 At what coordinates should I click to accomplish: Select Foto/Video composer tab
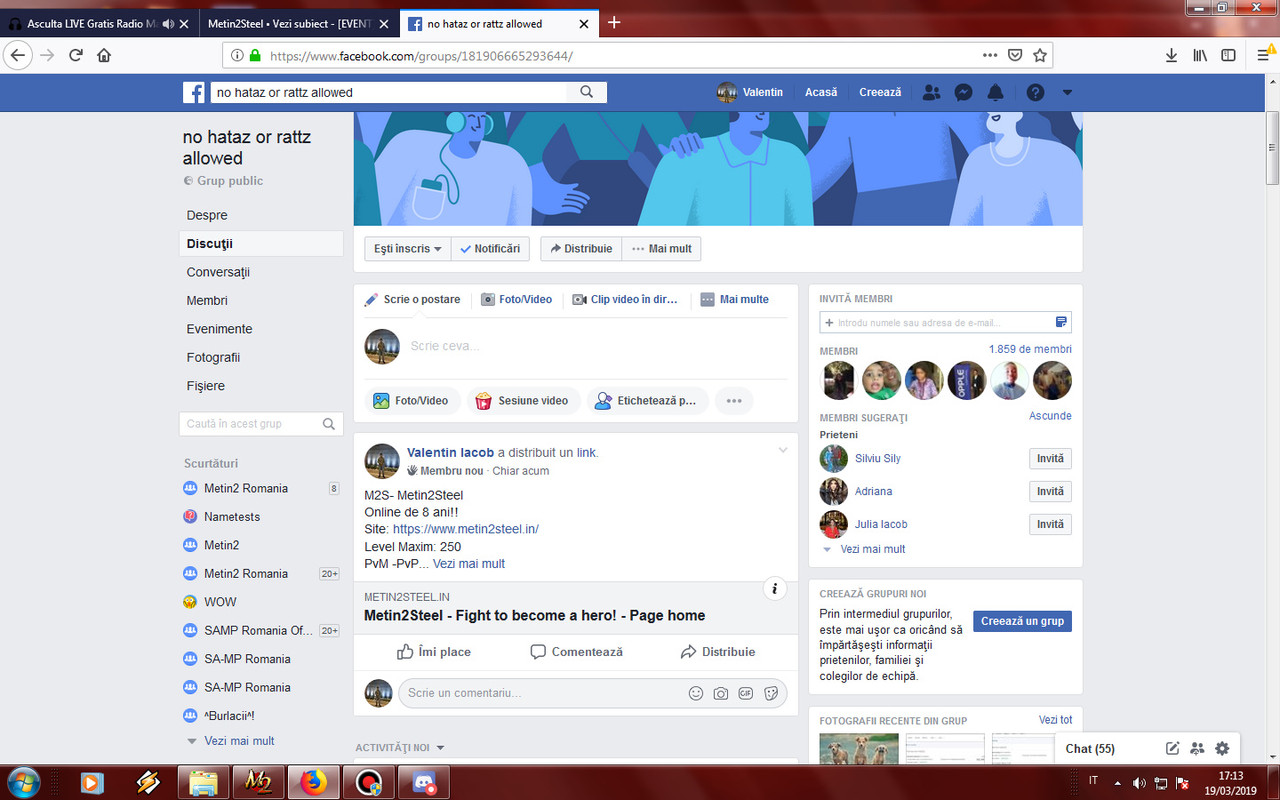[516, 299]
